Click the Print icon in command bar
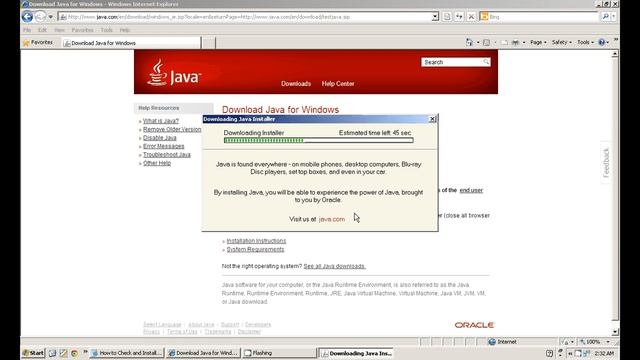Image resolution: width=640 pixels, height=360 pixels. click(x=516, y=42)
